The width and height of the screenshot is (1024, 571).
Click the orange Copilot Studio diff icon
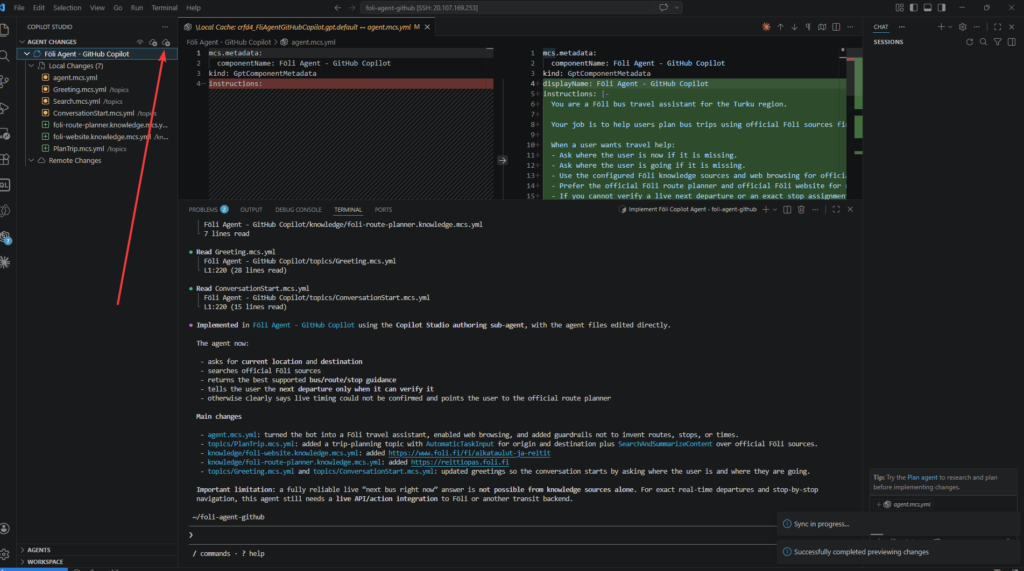point(766,27)
